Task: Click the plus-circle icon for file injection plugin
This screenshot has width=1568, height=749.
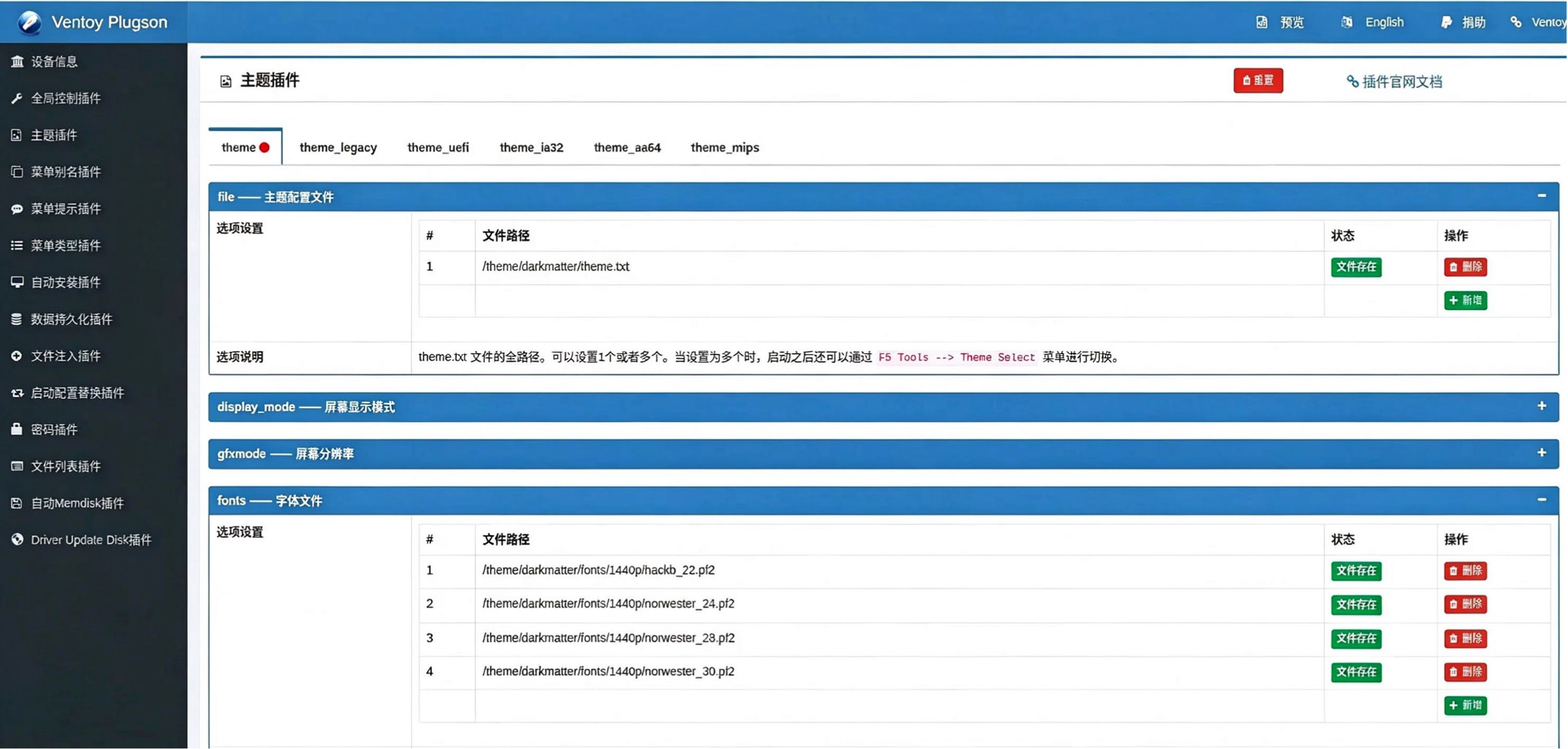Action: (17, 356)
